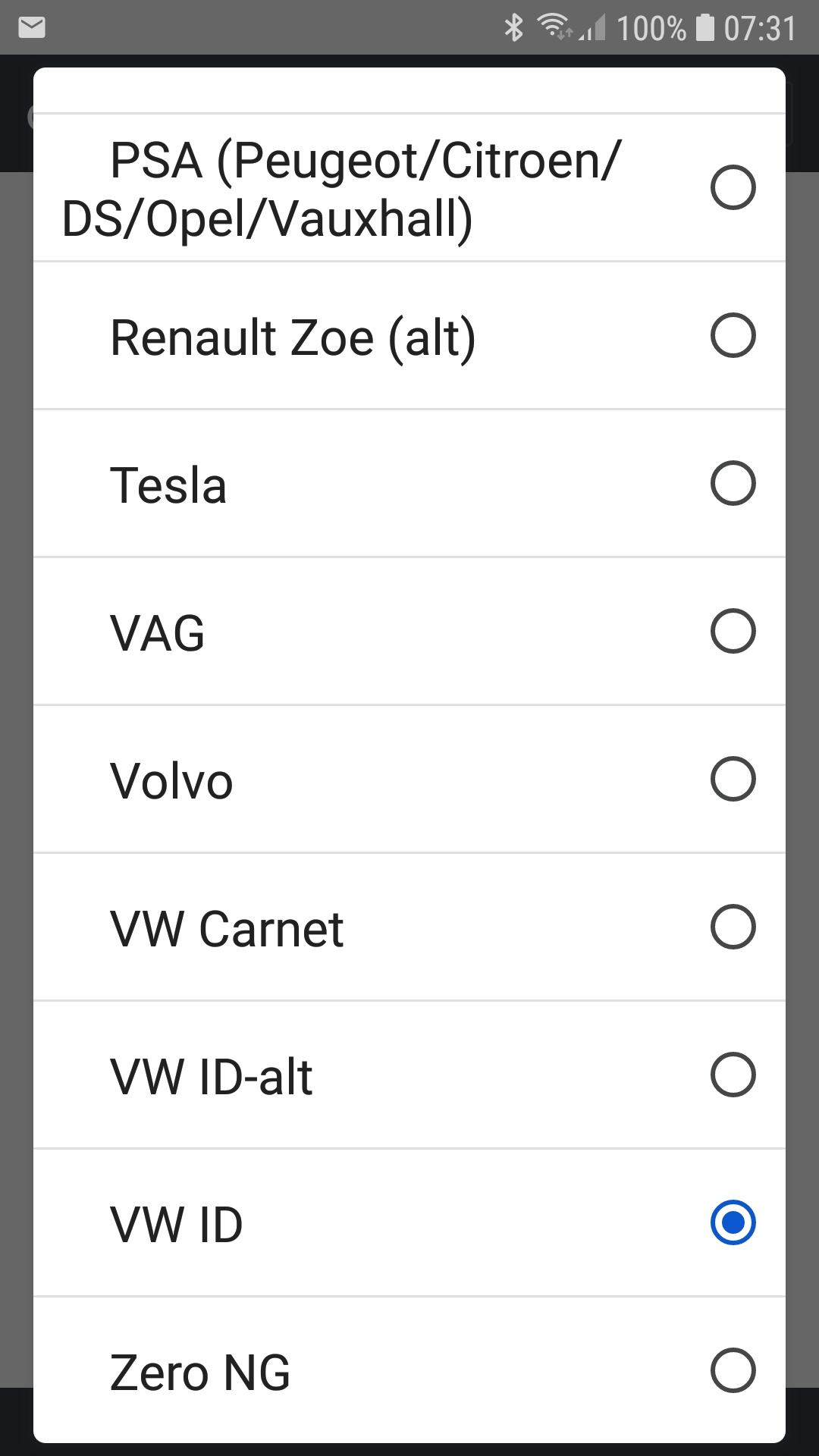Select the PSA (Peugeot/Citroen) radio button
The width and height of the screenshot is (819, 1456).
[733, 187]
